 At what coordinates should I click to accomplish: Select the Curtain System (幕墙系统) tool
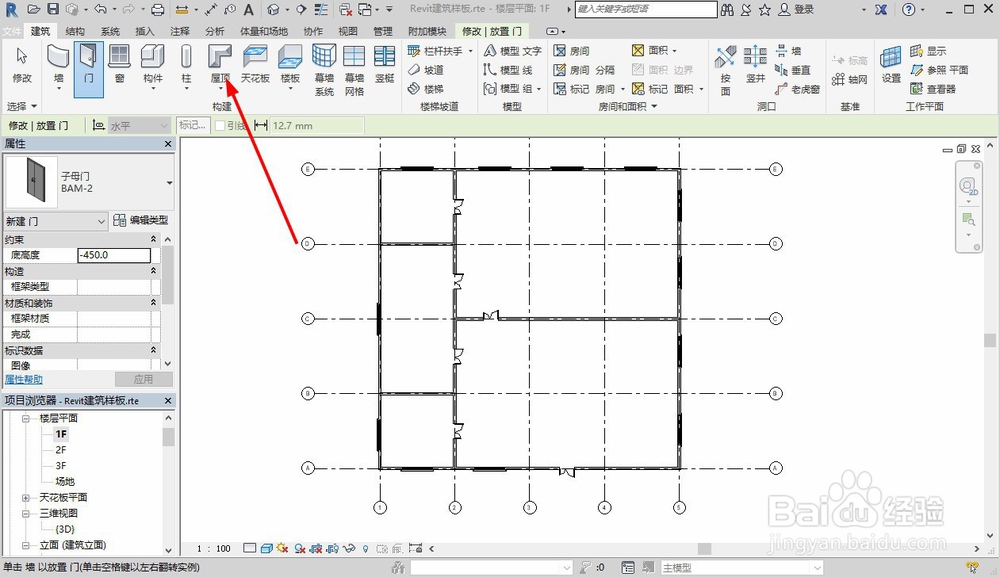(x=324, y=70)
